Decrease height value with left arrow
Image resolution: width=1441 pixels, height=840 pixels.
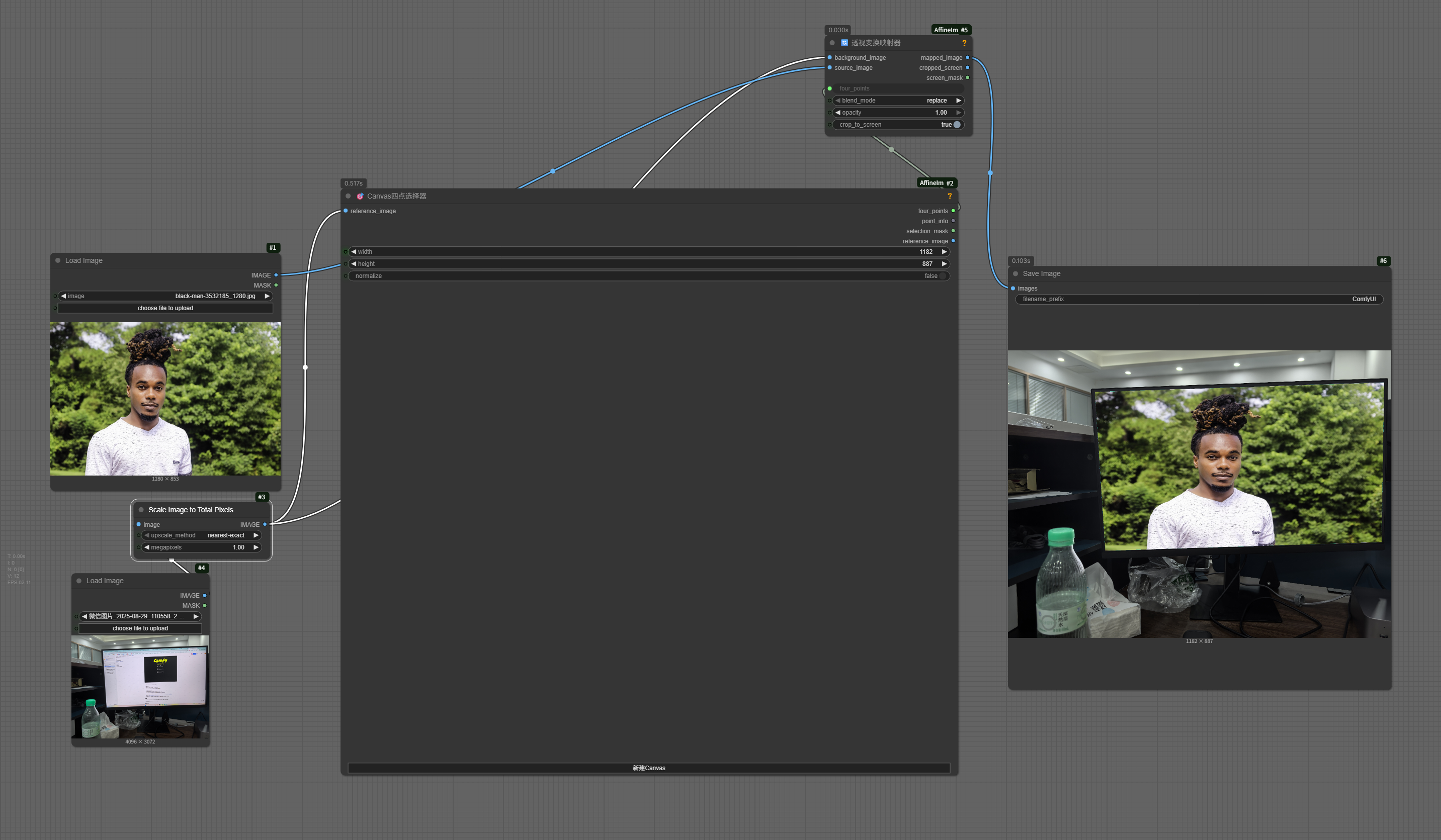click(354, 264)
